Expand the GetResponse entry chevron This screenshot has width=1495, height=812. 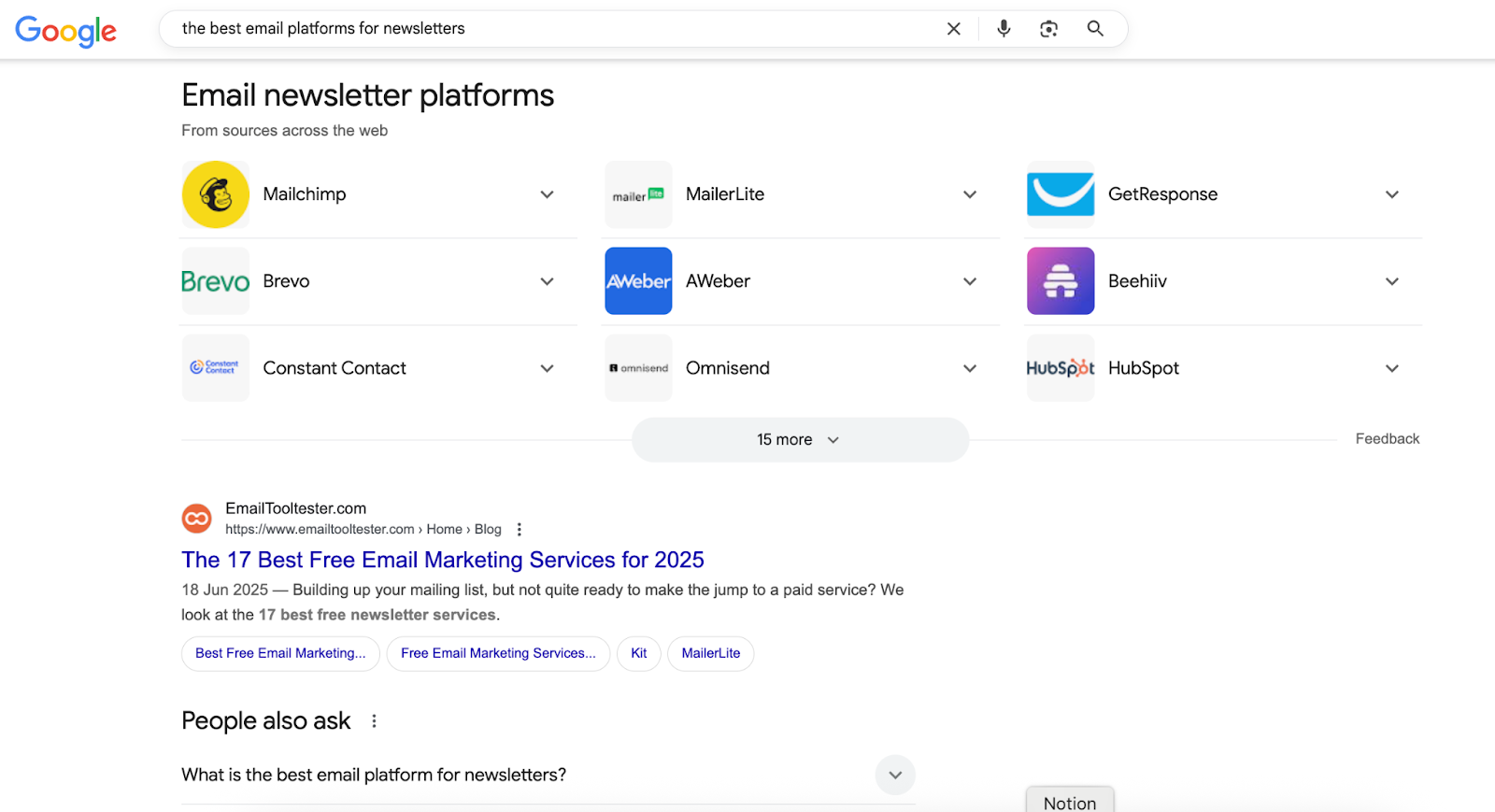tap(1392, 194)
